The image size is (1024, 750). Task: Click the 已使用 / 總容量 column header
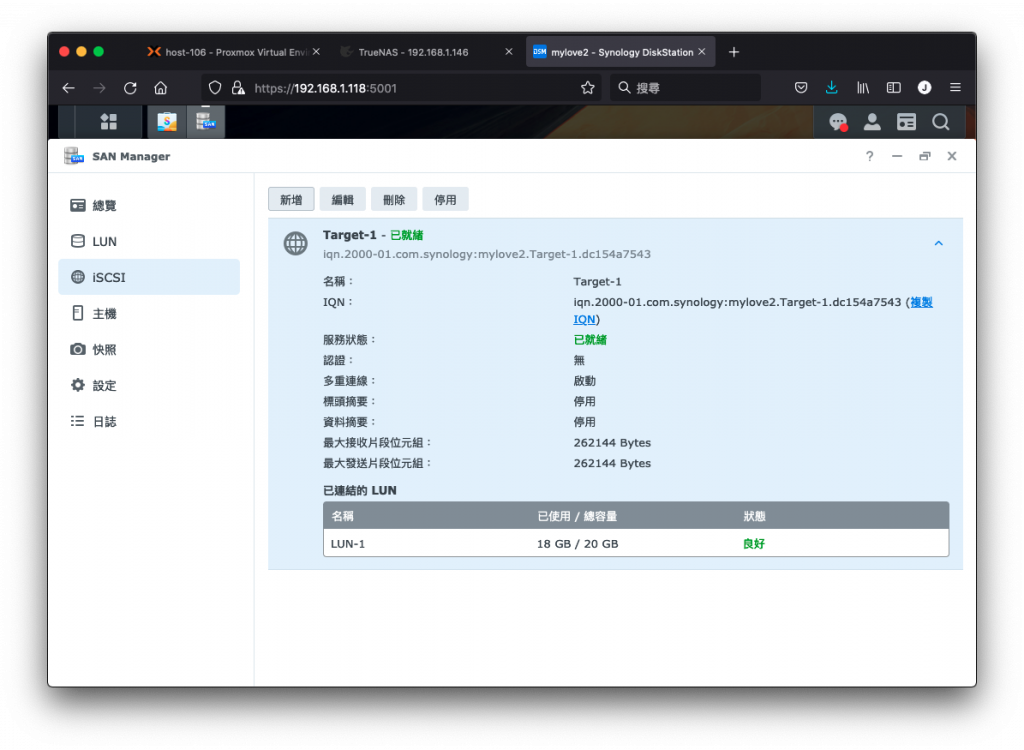pyautogui.click(x=577, y=516)
